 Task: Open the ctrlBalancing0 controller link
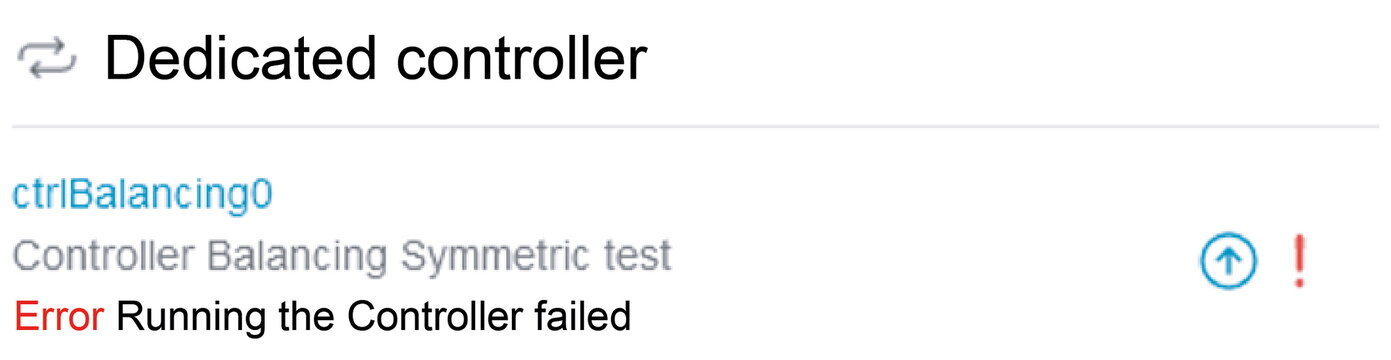pos(142,196)
